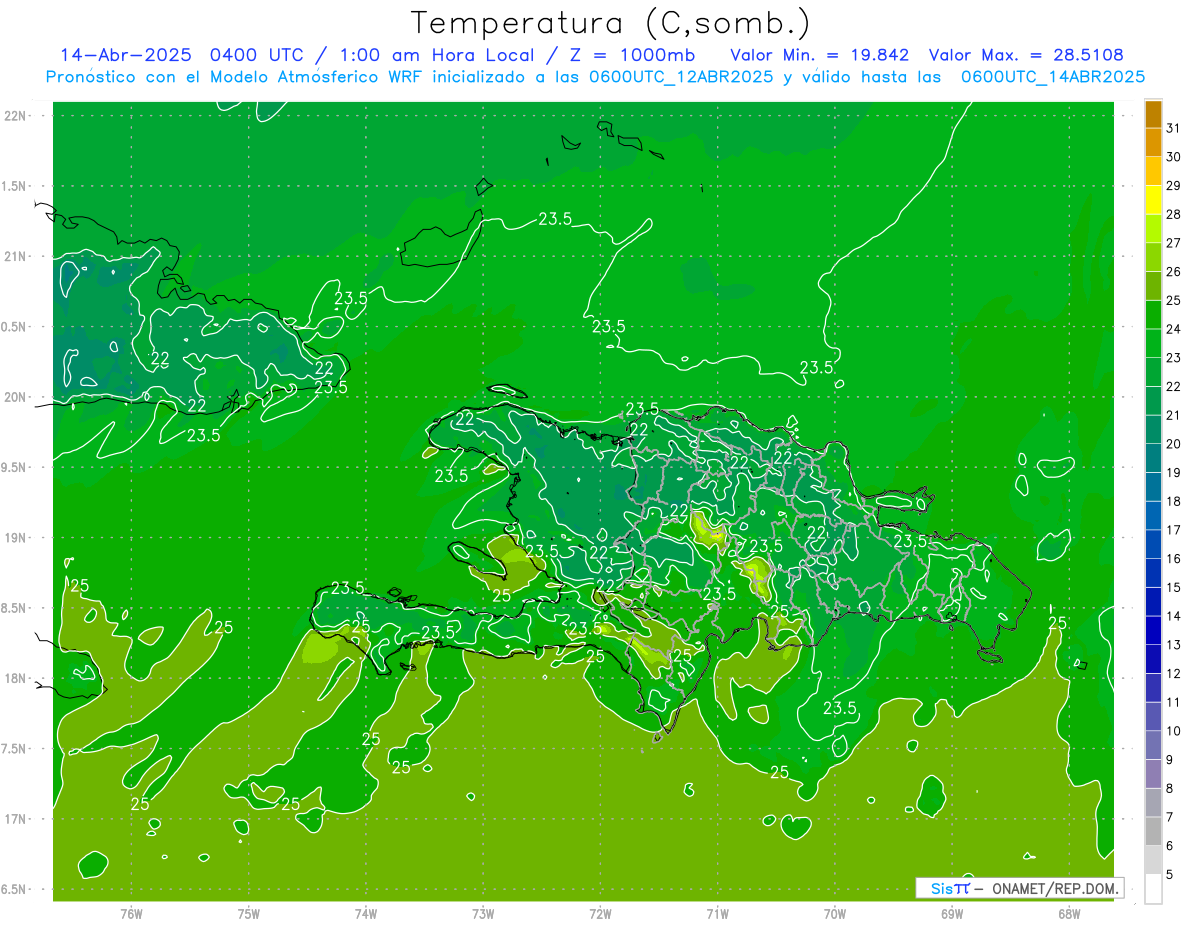Viewport: 1200px width, 927px height.
Task: Click the "71W" longitude axis label
Action: click(717, 914)
